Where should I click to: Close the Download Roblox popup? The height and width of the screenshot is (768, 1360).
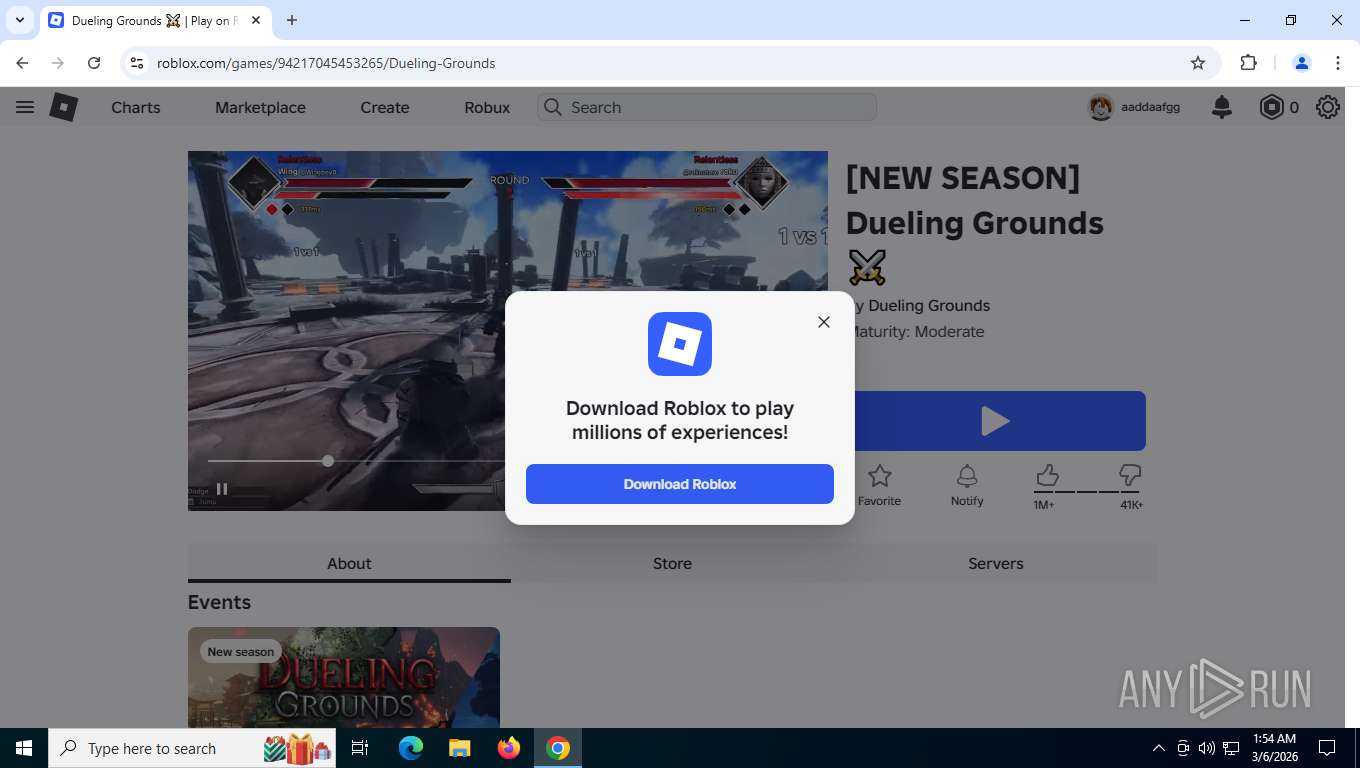(x=823, y=322)
